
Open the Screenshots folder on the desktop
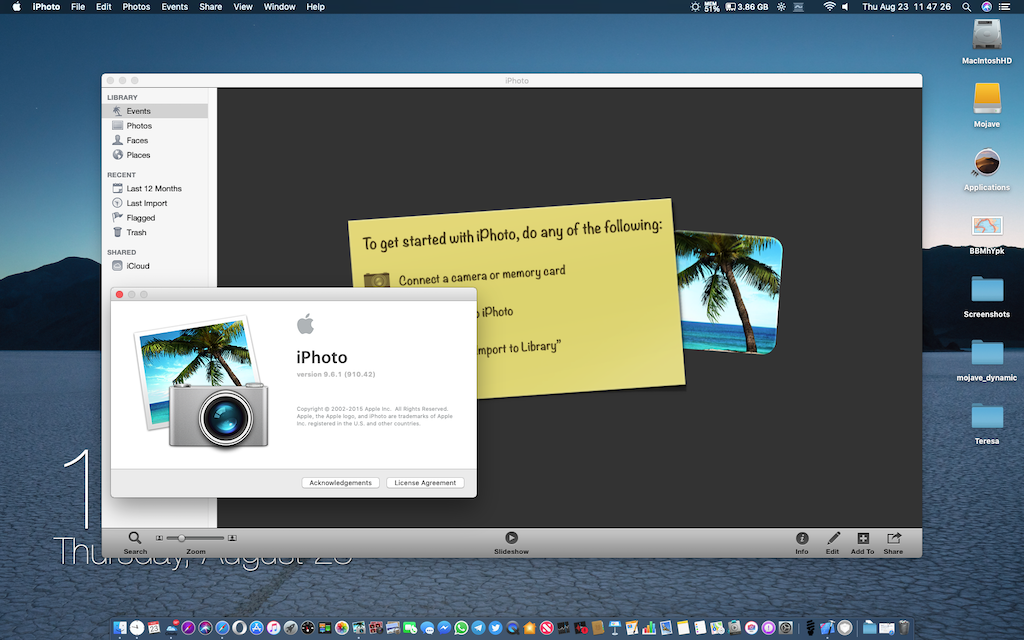coord(987,296)
